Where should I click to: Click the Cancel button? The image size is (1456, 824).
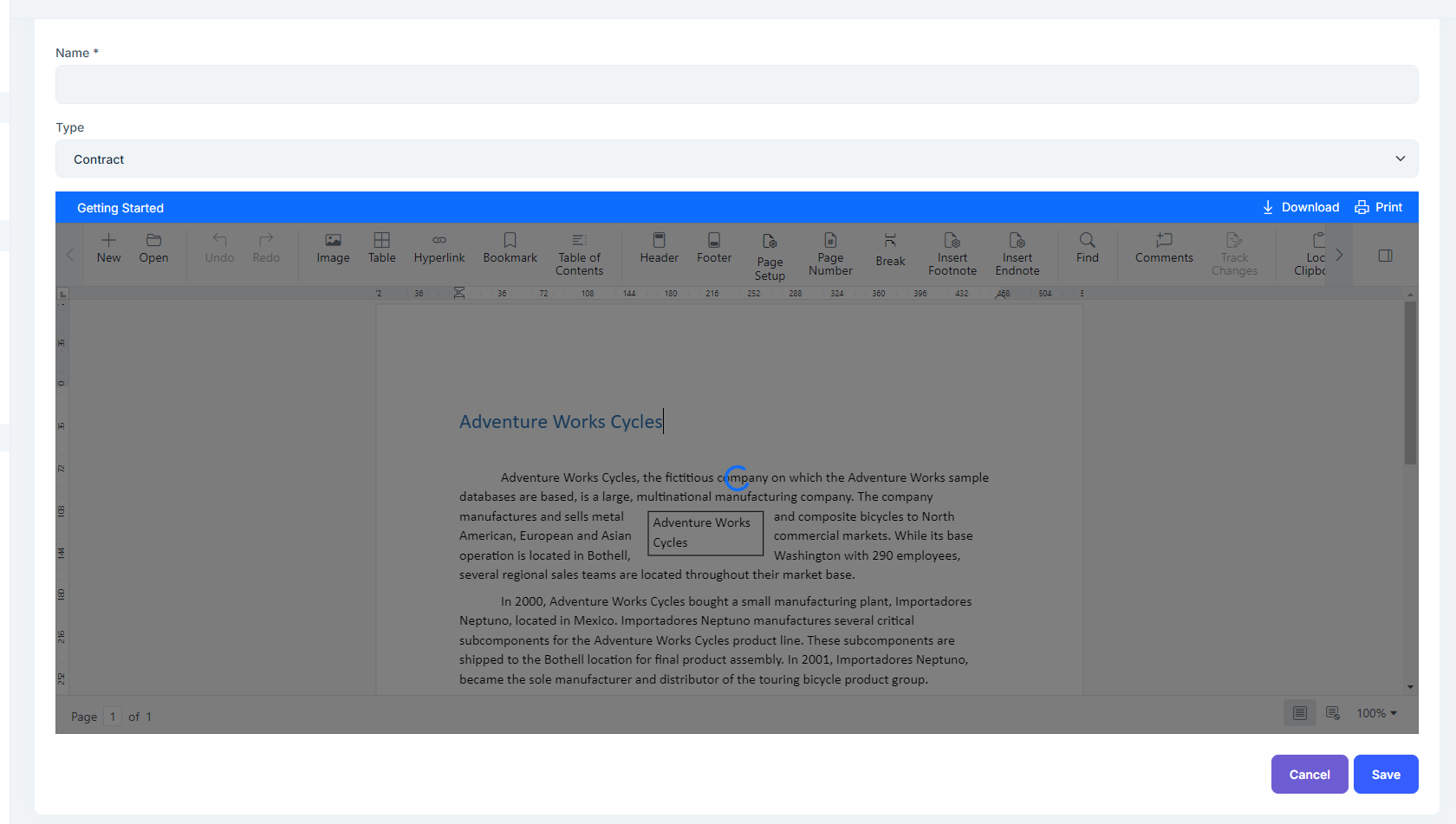(1309, 775)
